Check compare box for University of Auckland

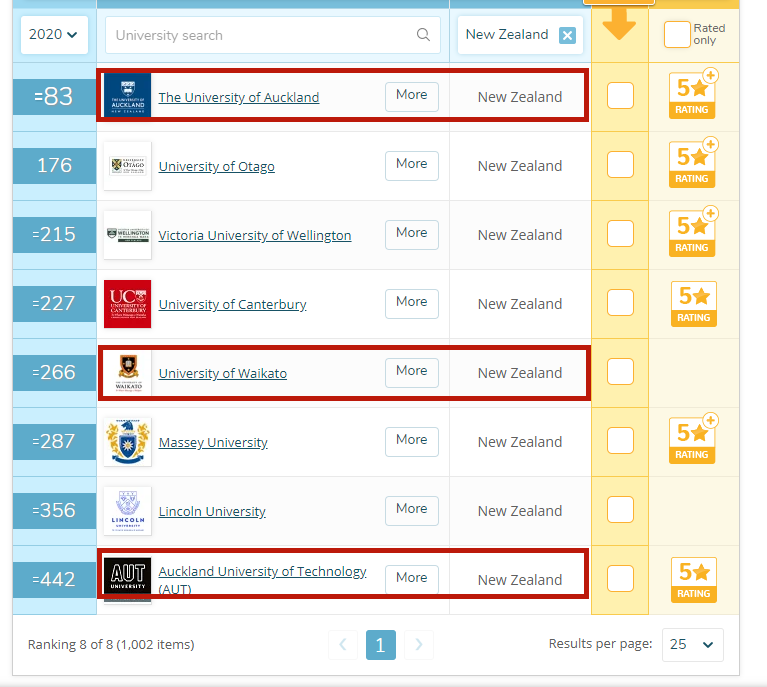pos(620,95)
